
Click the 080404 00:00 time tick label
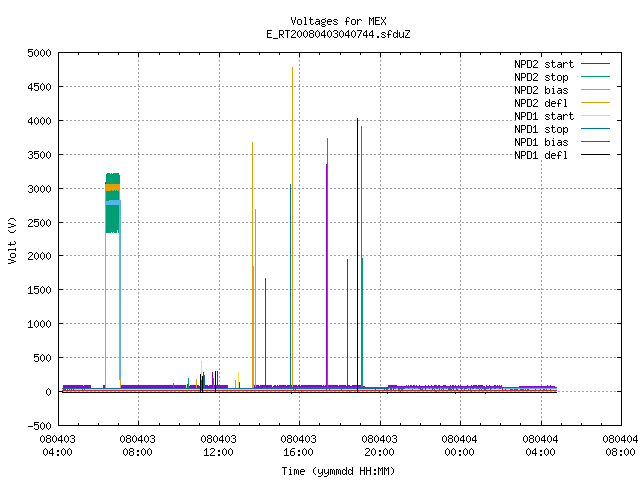(x=460, y=446)
